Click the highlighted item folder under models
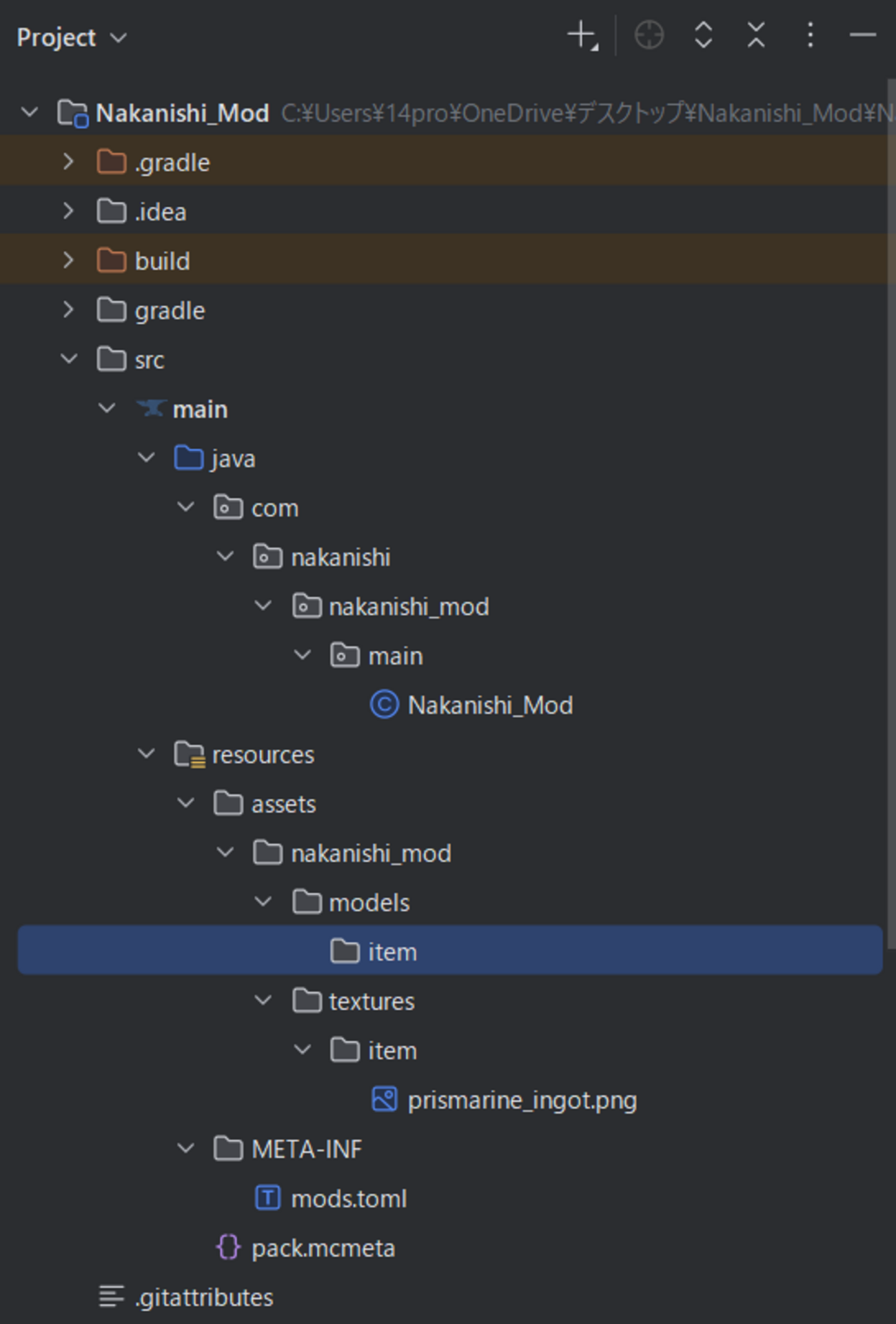Viewport: 896px width, 1324px height. point(391,951)
